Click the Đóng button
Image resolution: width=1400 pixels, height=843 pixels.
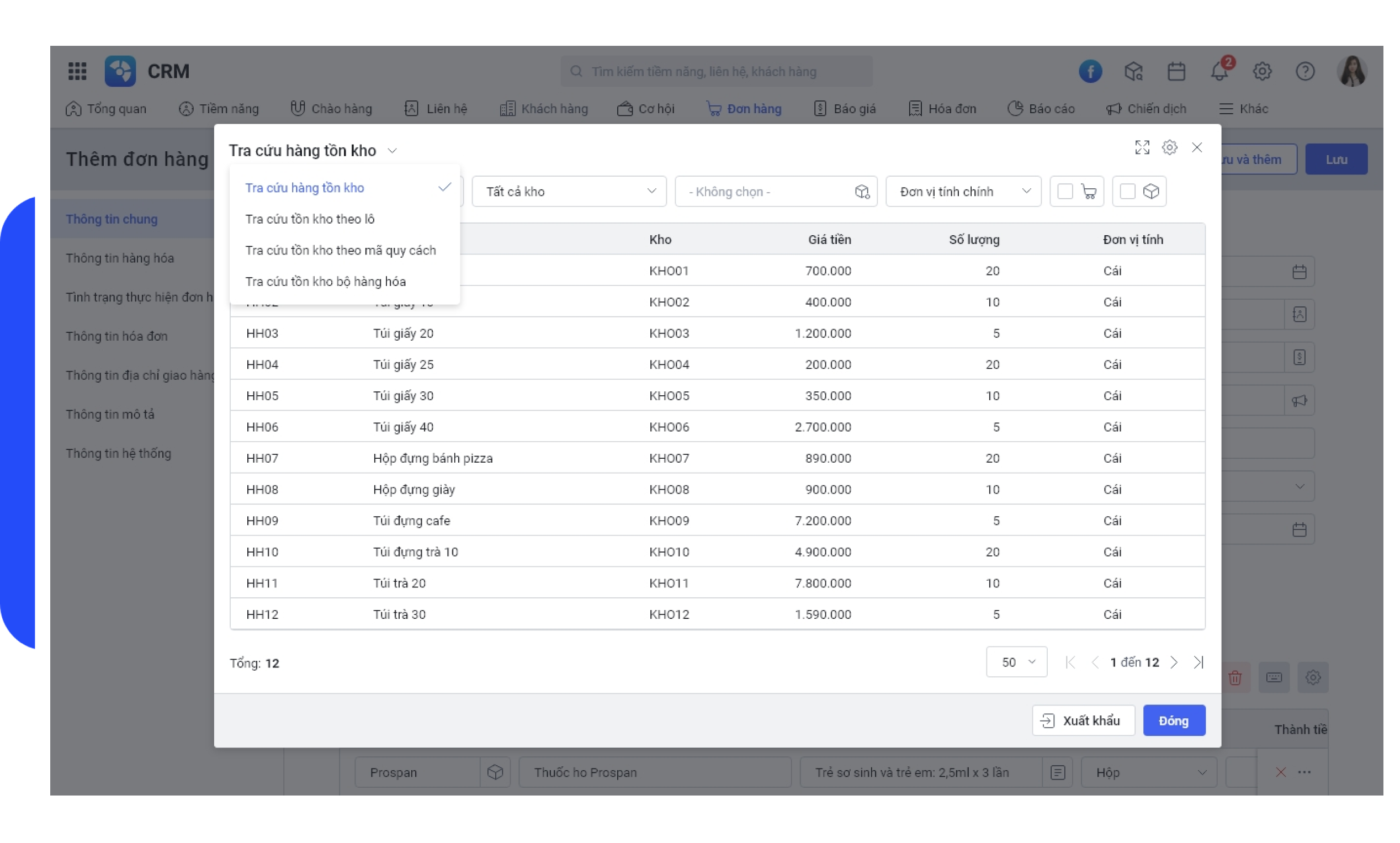pos(1174,720)
